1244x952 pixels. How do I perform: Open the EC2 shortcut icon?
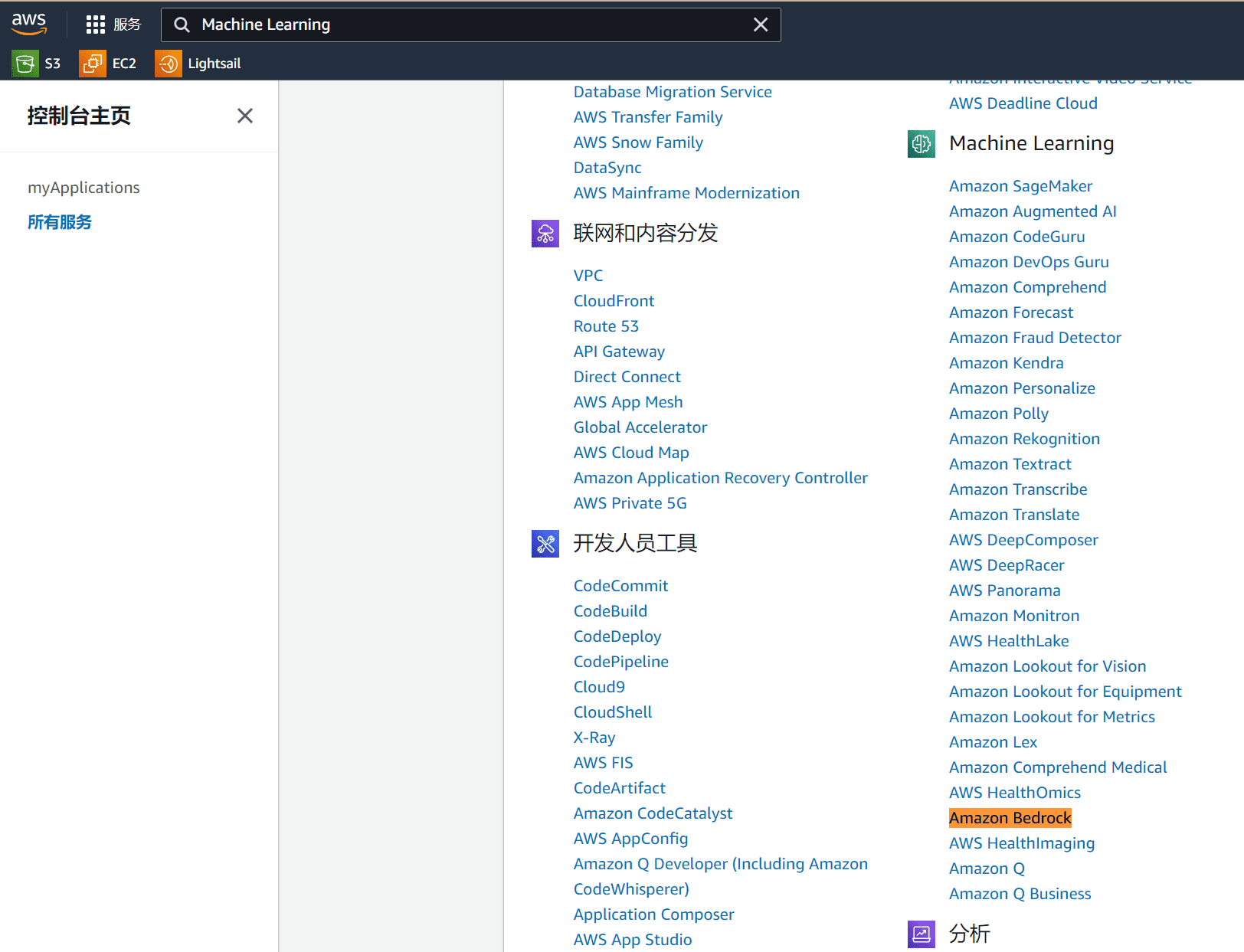click(92, 64)
